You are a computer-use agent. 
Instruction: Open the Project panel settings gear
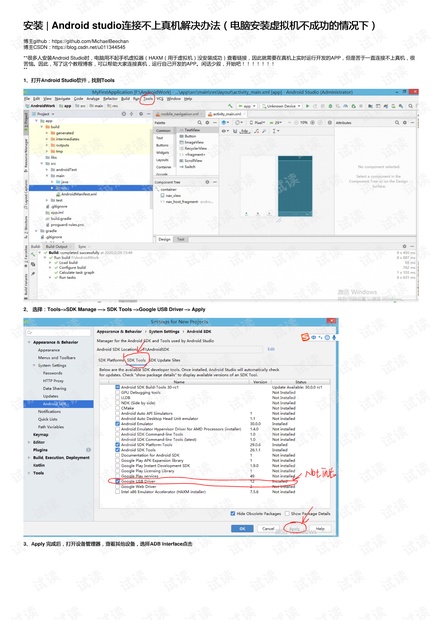coord(141,114)
